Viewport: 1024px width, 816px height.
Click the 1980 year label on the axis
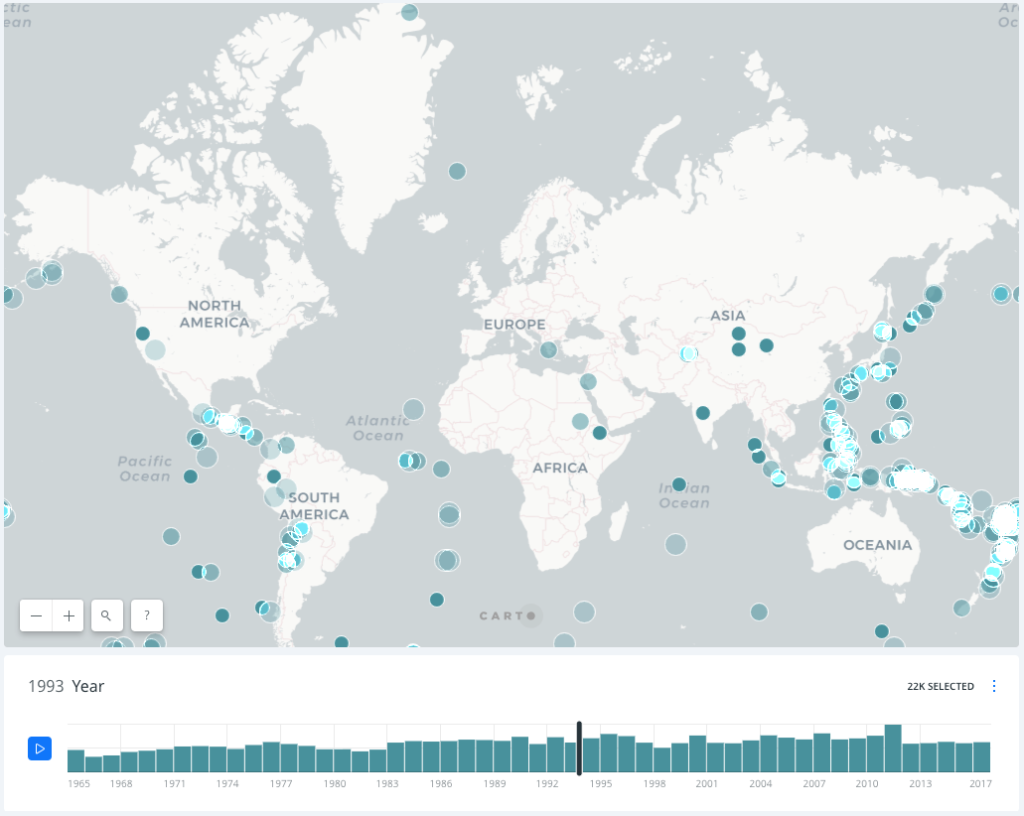(334, 784)
